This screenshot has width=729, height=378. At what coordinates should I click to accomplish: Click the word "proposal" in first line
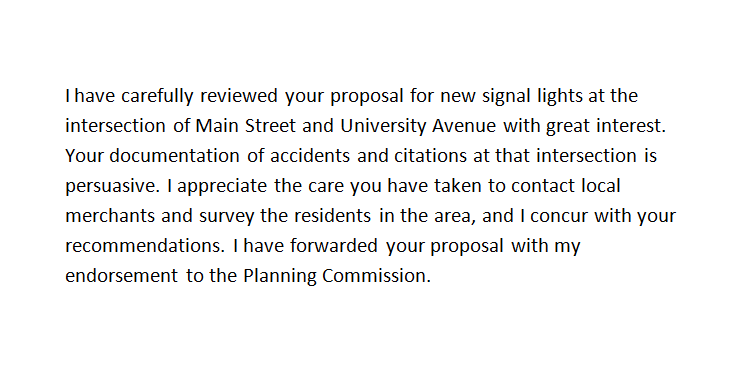click(367, 97)
